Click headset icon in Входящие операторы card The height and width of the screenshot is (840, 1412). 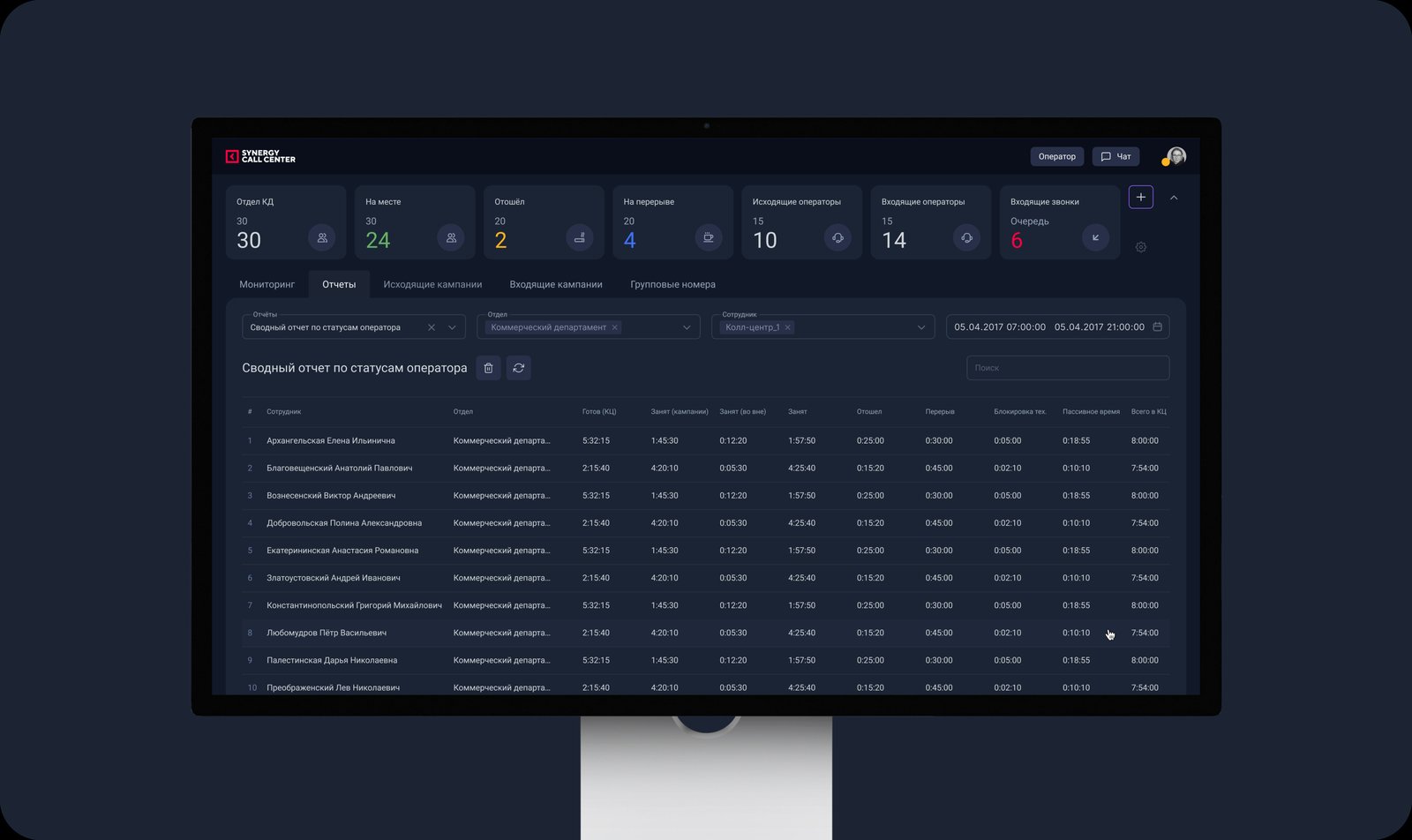(966, 237)
